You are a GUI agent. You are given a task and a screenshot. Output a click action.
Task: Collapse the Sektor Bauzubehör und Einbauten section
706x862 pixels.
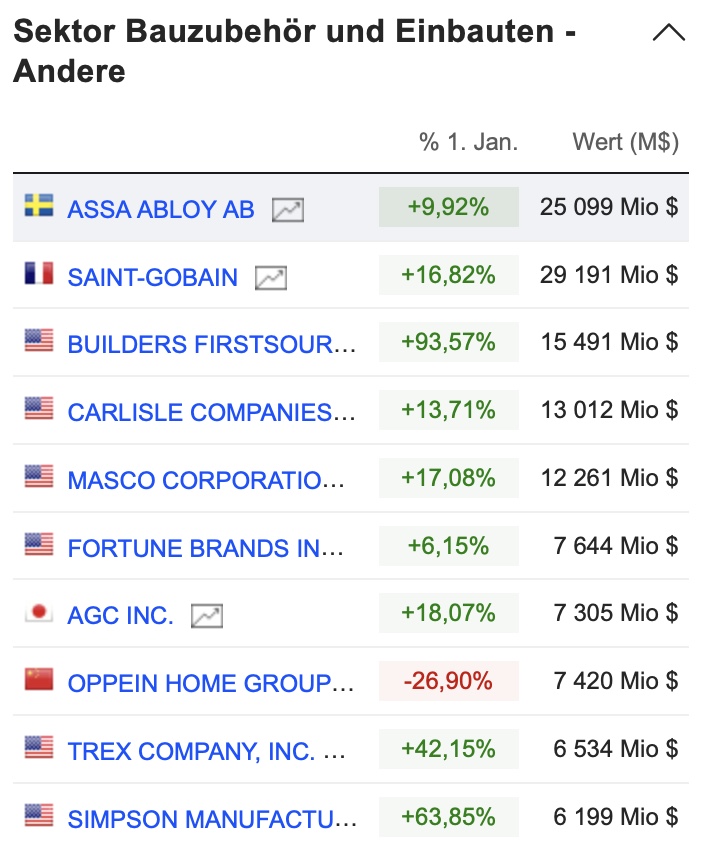coord(668,33)
